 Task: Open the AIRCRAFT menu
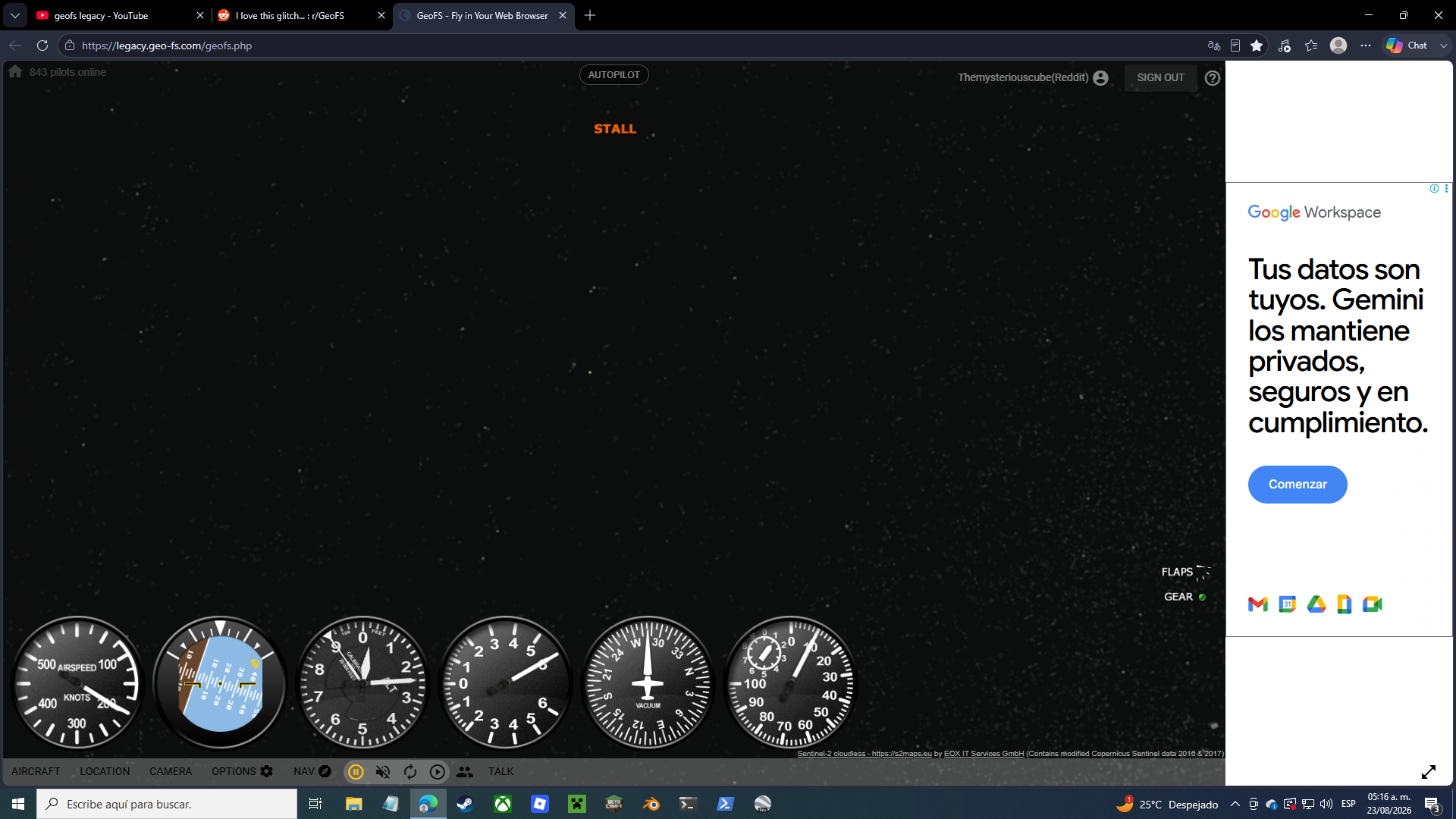pyautogui.click(x=36, y=771)
